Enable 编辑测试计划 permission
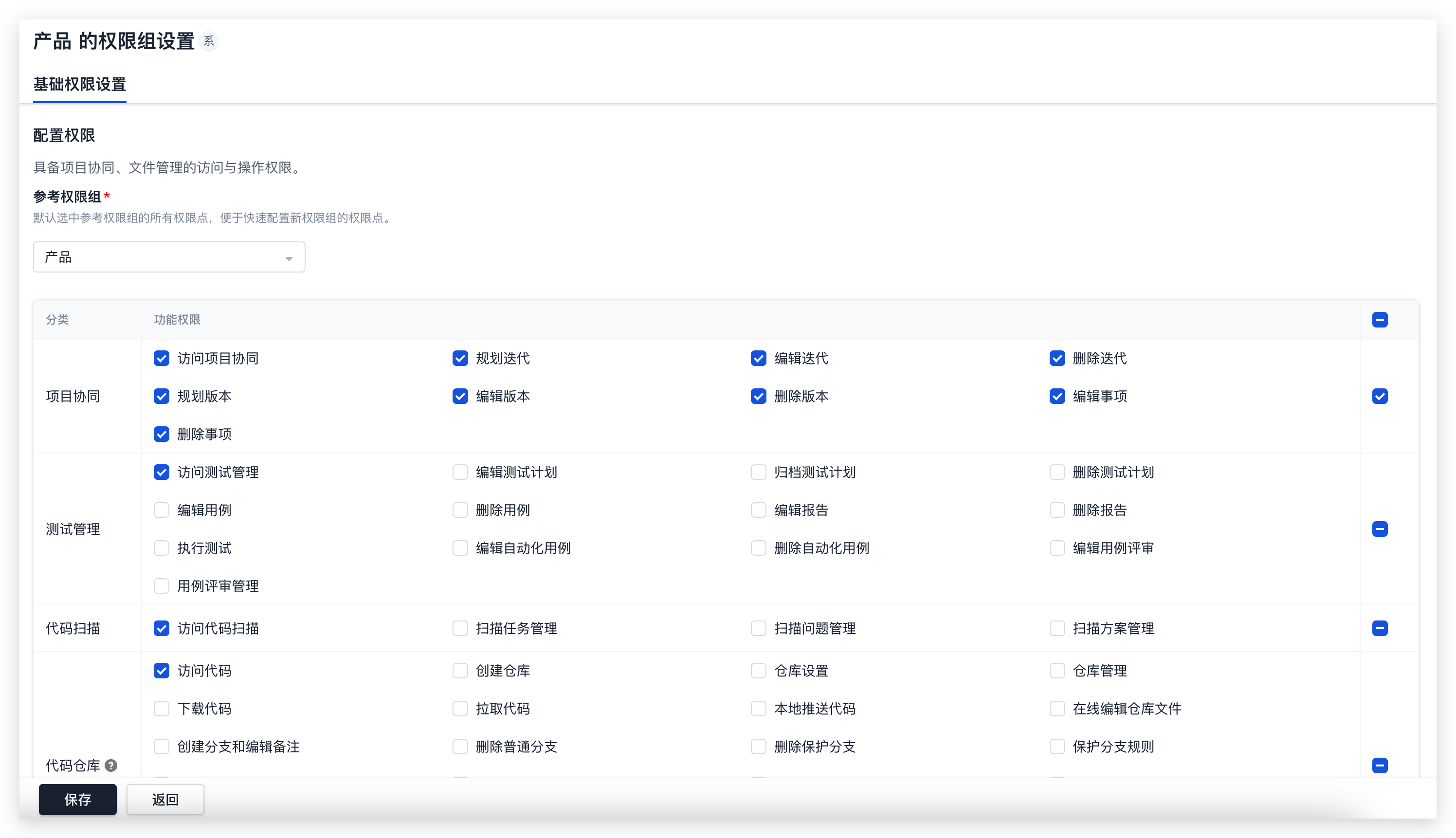This screenshot has height=838, width=1456. coord(460,472)
